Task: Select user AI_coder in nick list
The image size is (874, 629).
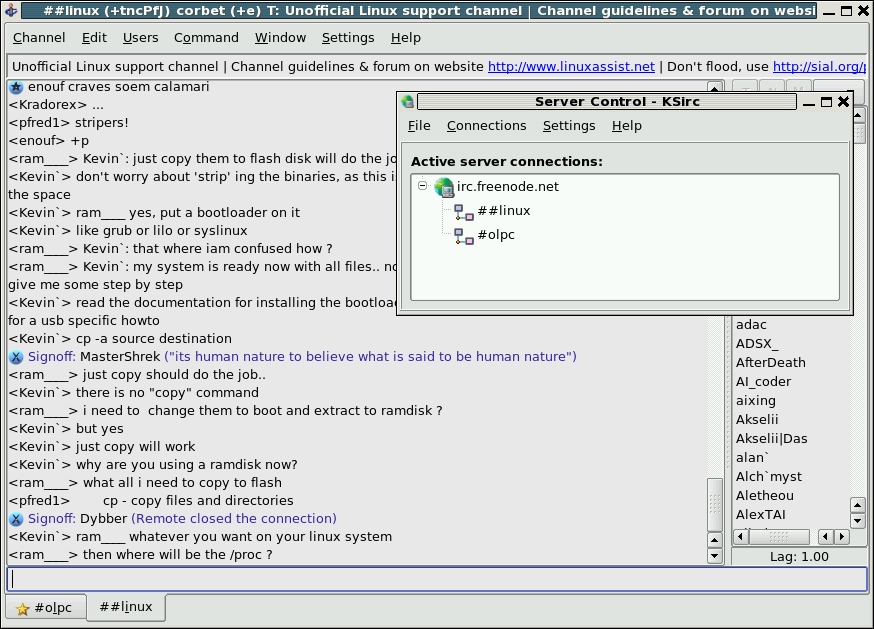Action: click(764, 381)
